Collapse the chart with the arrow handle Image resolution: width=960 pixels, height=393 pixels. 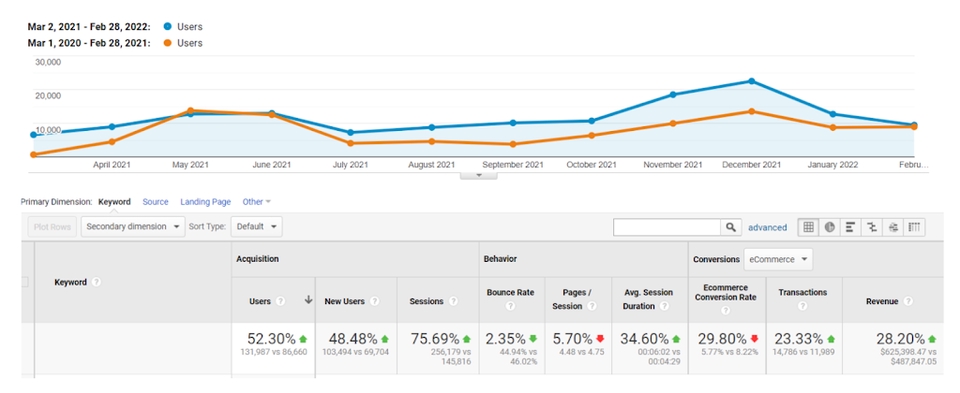tap(479, 176)
